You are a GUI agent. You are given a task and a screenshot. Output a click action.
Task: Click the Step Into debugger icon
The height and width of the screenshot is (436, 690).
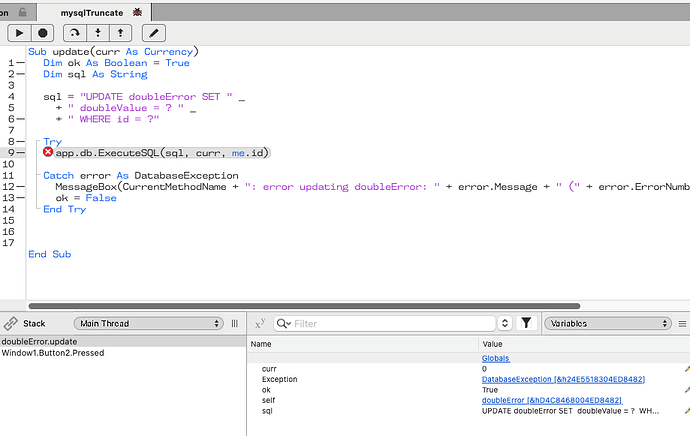pyautogui.click(x=98, y=33)
